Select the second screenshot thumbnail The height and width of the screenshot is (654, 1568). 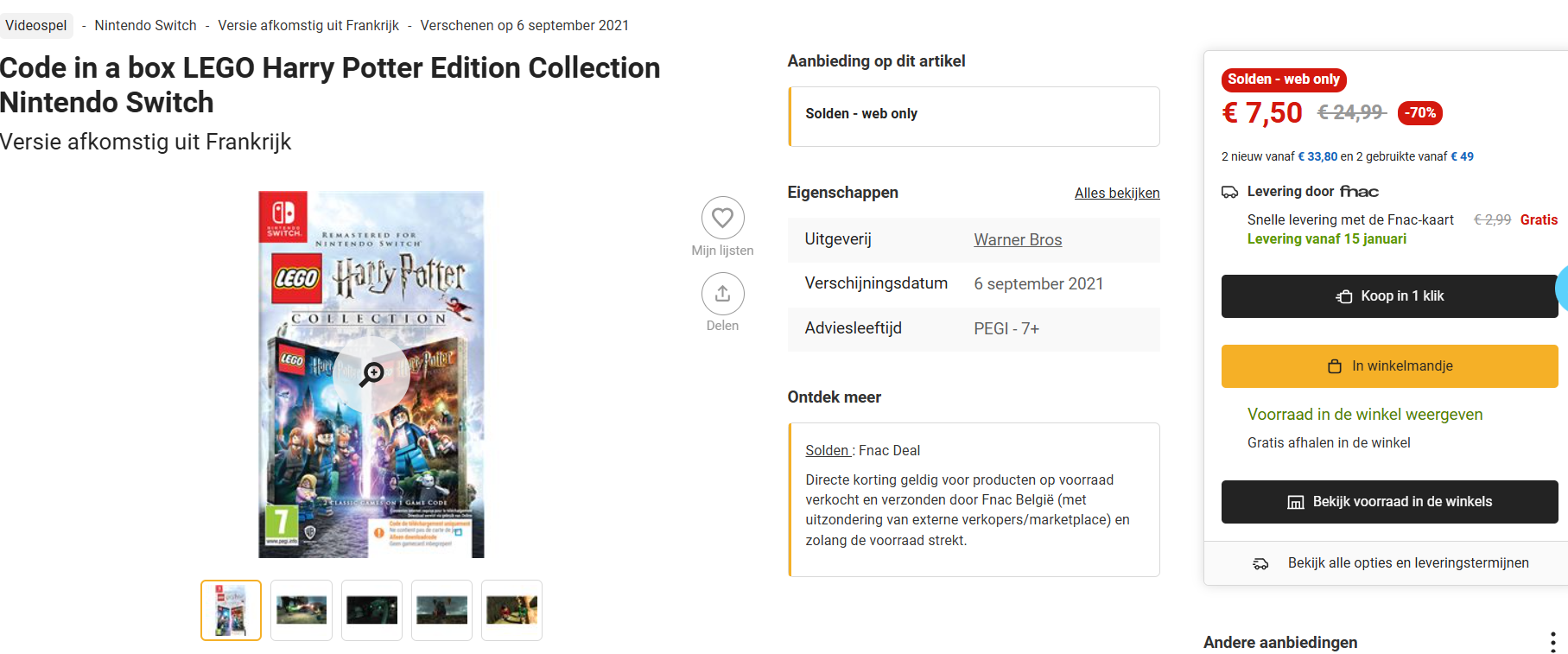pyautogui.click(x=371, y=610)
